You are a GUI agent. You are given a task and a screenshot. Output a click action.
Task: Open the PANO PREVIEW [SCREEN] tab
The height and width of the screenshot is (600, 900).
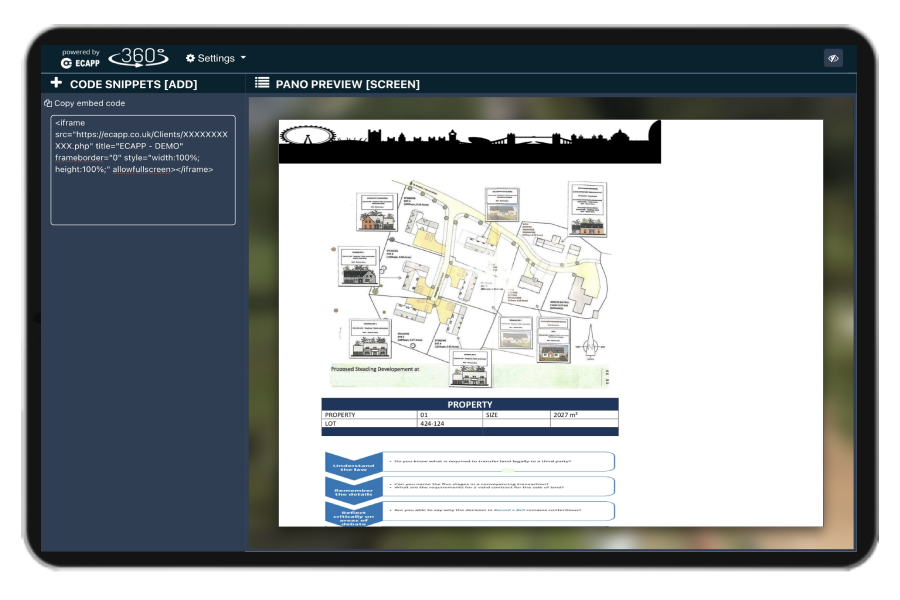click(347, 84)
